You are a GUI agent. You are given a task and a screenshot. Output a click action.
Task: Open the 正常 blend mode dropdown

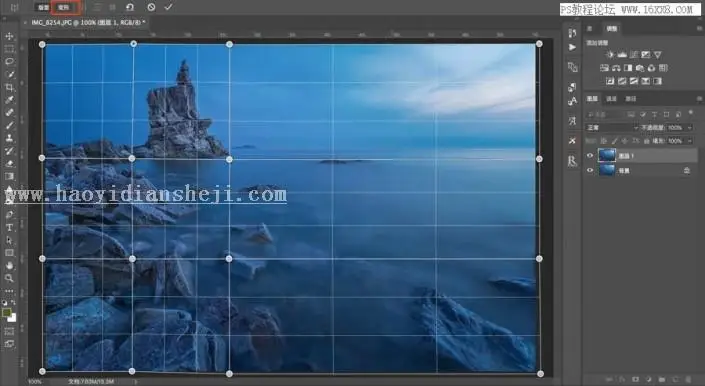[x=612, y=128]
